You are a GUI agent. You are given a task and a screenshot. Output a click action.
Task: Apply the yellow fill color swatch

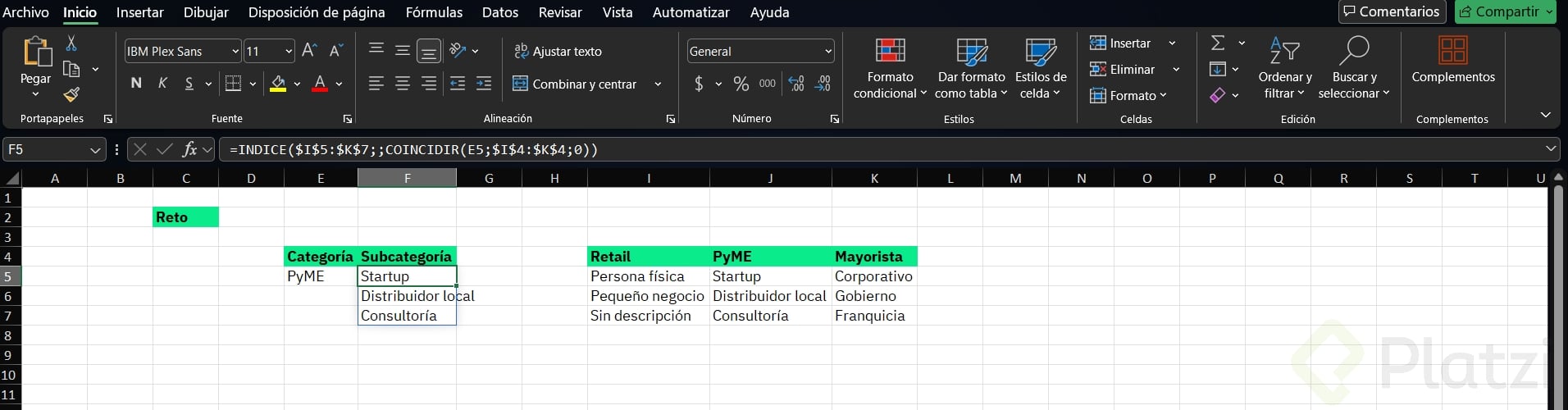tap(278, 84)
